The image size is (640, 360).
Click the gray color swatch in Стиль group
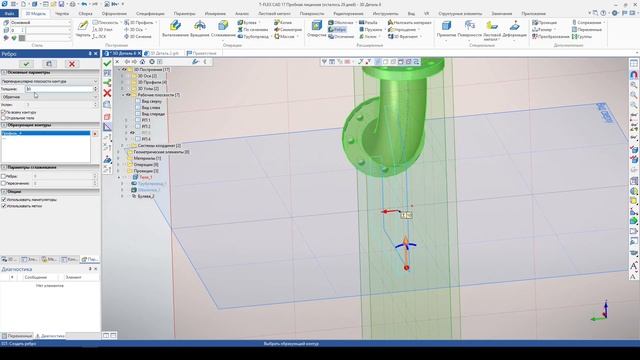point(22,38)
